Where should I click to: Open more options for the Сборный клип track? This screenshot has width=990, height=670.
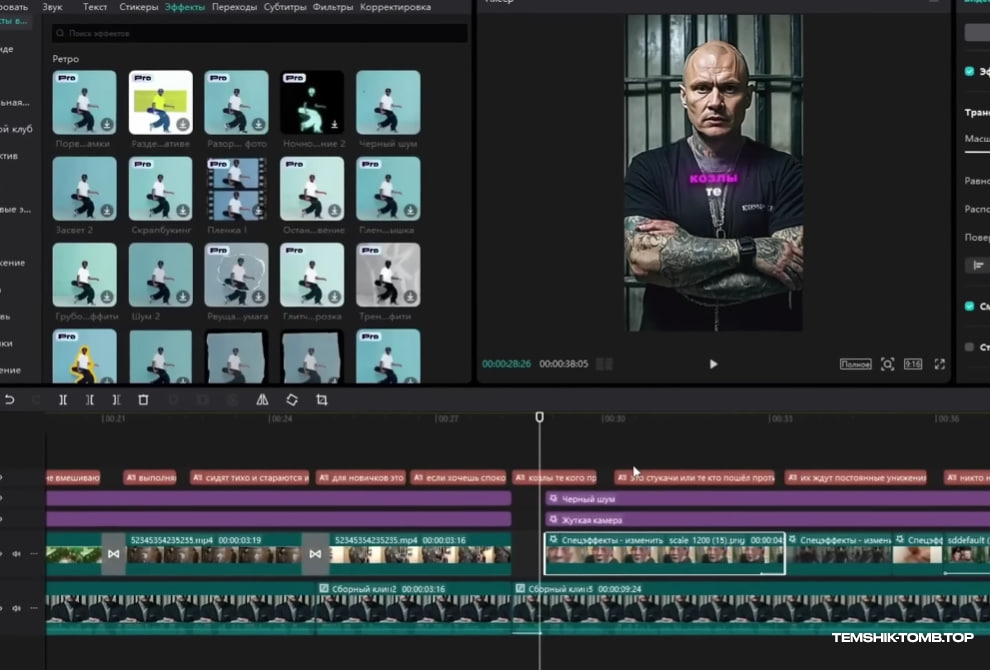click(x=34, y=608)
